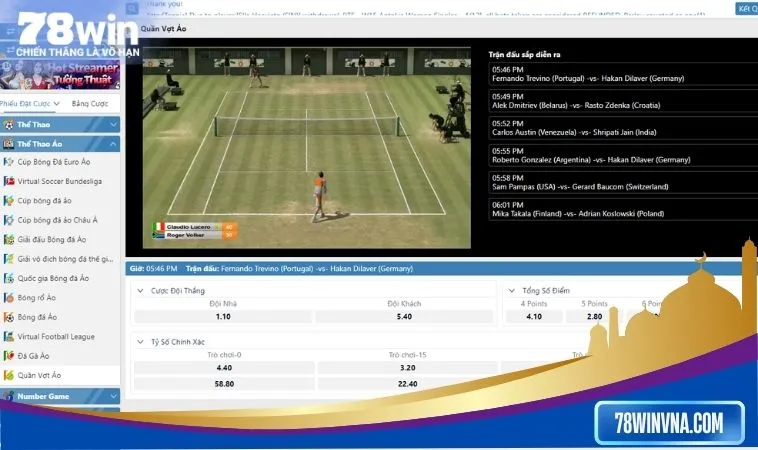Select the Quần Vợt Ảo tennis icon
The height and width of the screenshot is (450, 758).
pyautogui.click(x=9, y=375)
